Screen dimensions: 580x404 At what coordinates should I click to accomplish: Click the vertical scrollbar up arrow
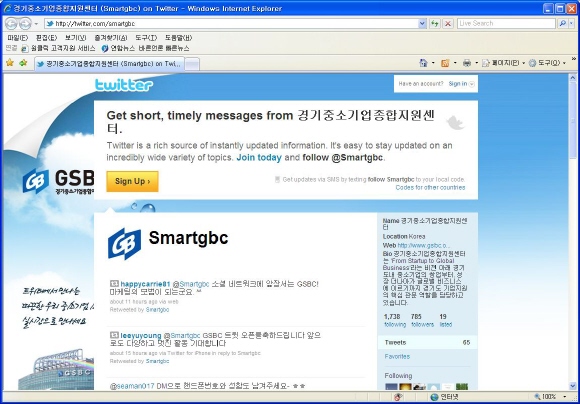[573, 78]
